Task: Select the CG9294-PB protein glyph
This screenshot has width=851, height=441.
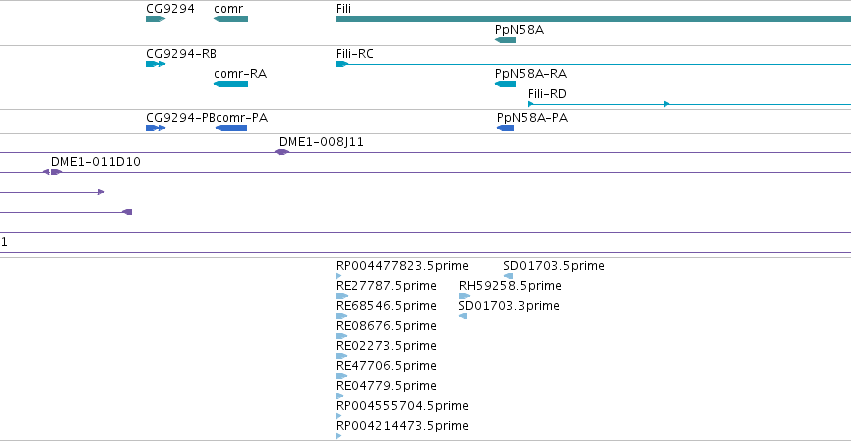Action: (155, 128)
